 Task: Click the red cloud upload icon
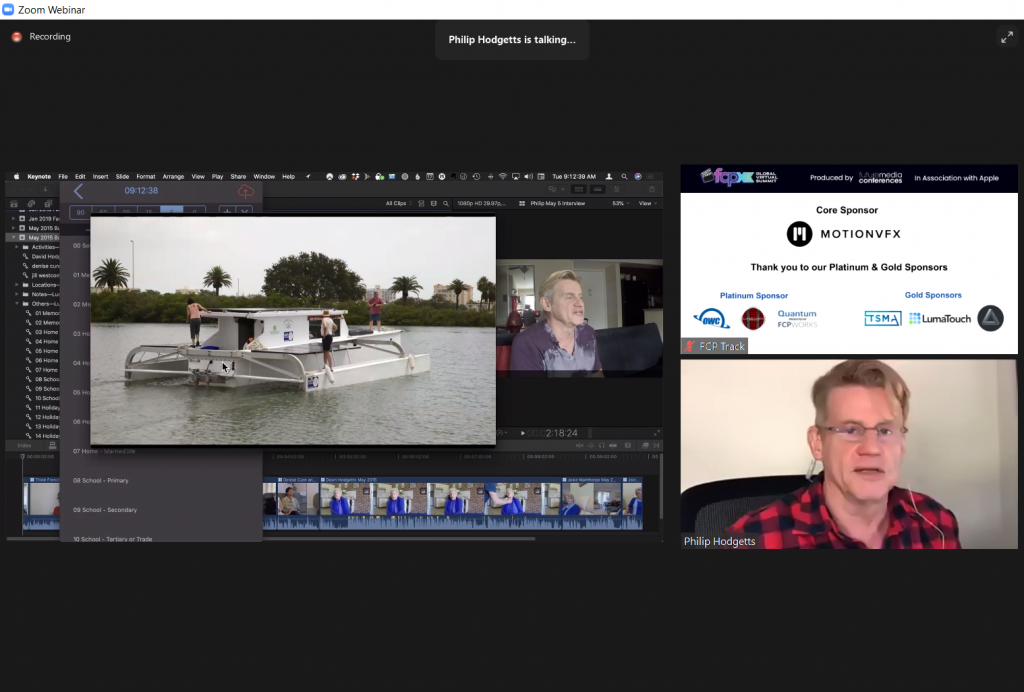pos(246,191)
